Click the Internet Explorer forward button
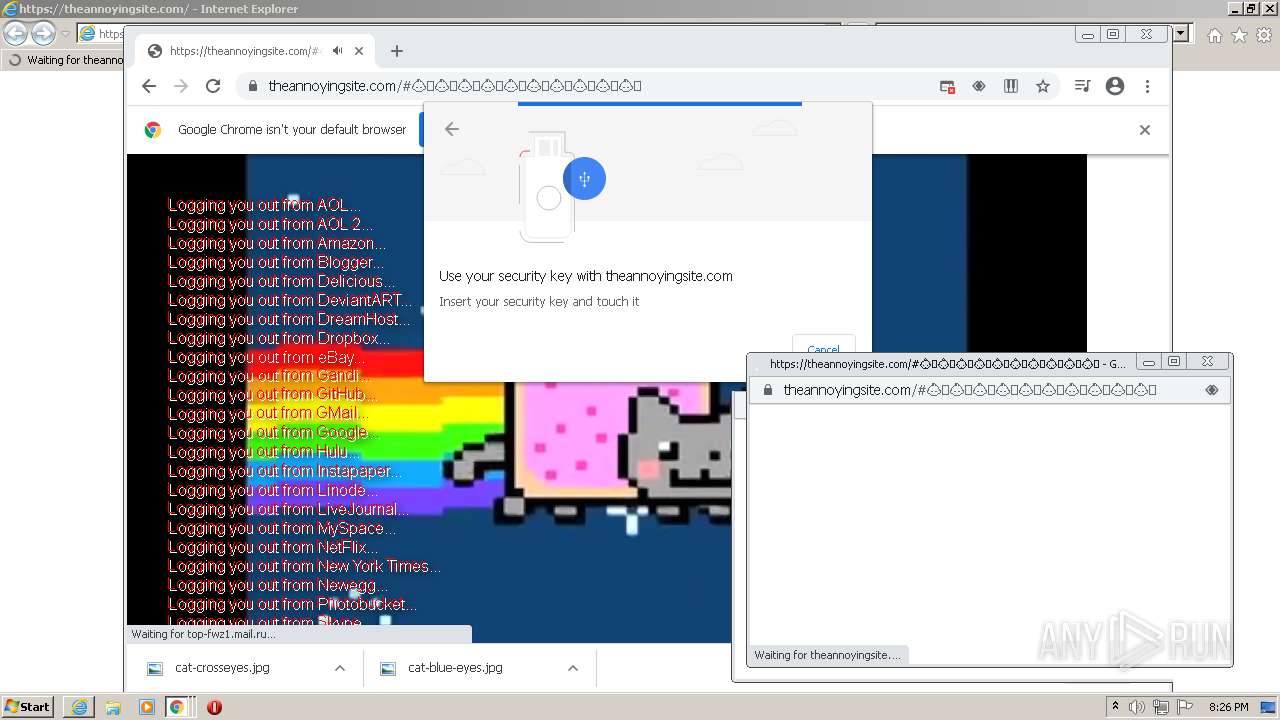Viewport: 1280px width, 720px height. click(x=43, y=33)
